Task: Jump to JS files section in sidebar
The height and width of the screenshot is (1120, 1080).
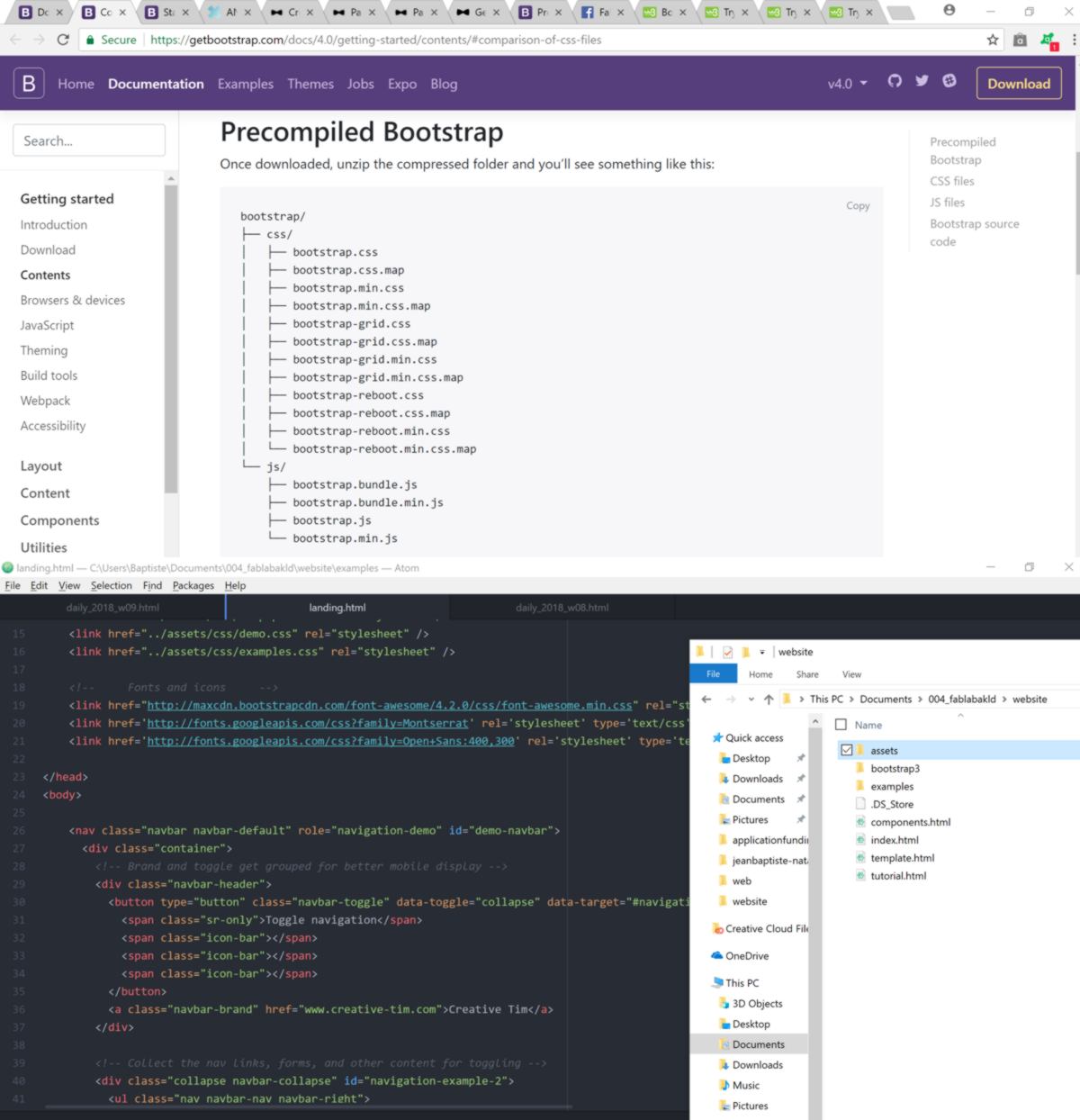Action: pos(948,203)
